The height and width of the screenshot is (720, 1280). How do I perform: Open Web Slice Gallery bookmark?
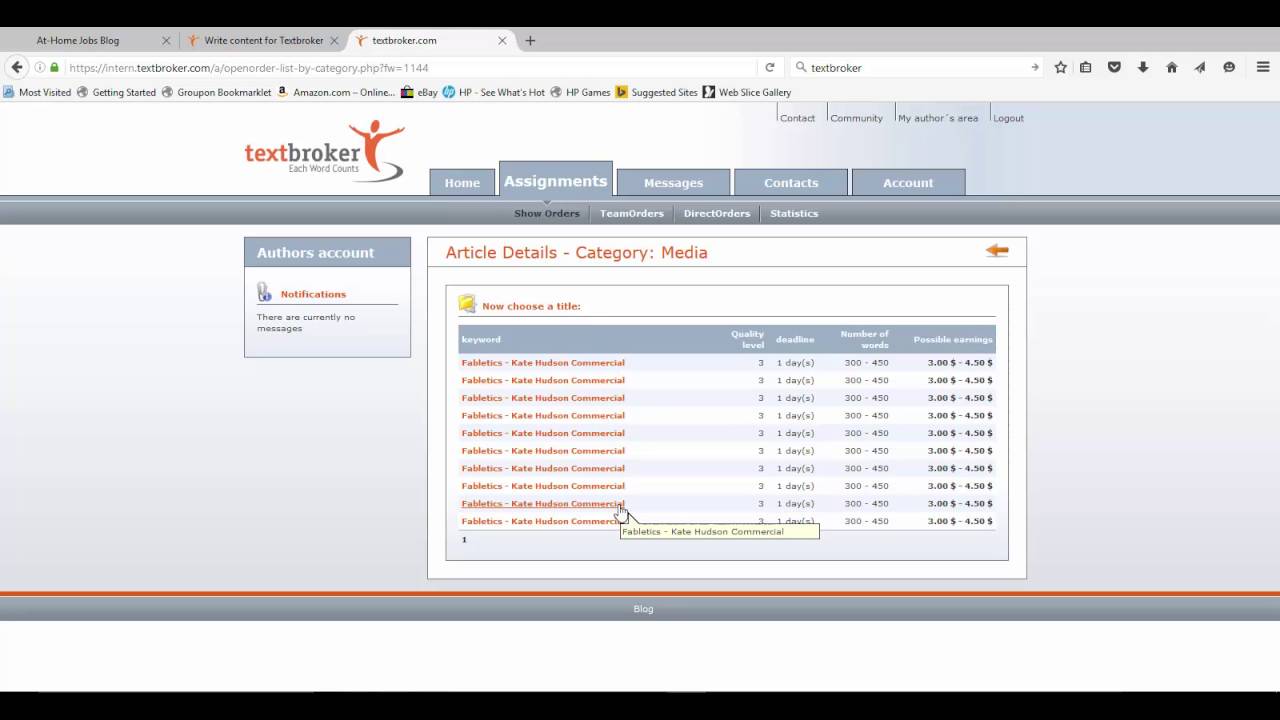tap(747, 92)
